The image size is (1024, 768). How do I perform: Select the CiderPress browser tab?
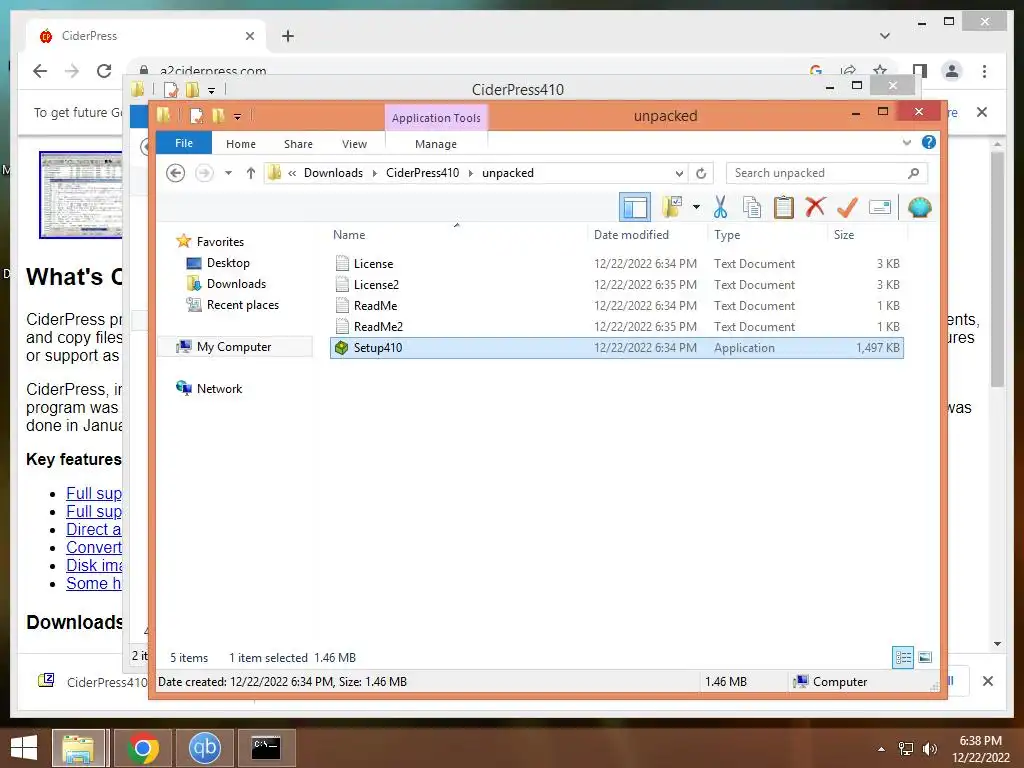coord(147,36)
